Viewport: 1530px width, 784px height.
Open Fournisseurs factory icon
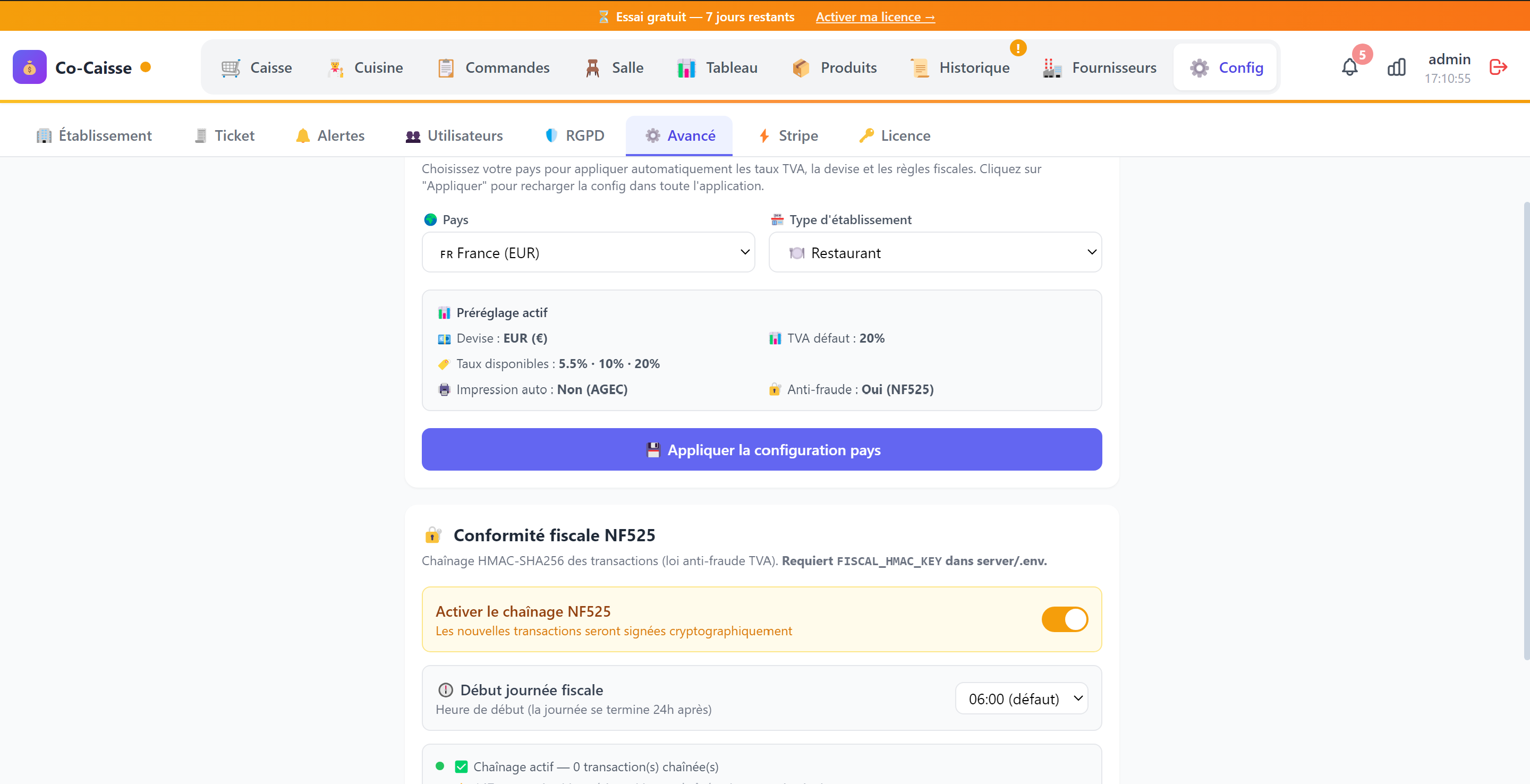pos(1052,69)
